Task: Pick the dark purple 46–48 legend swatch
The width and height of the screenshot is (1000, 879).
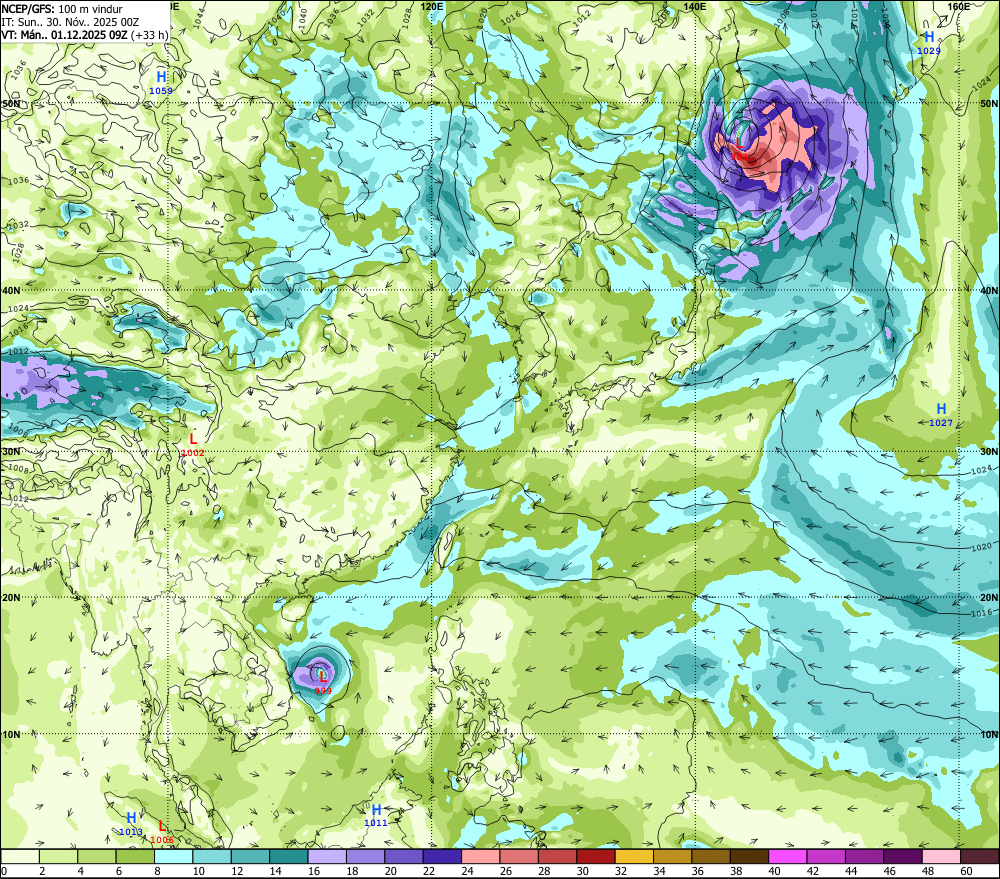Action: pos(902,856)
